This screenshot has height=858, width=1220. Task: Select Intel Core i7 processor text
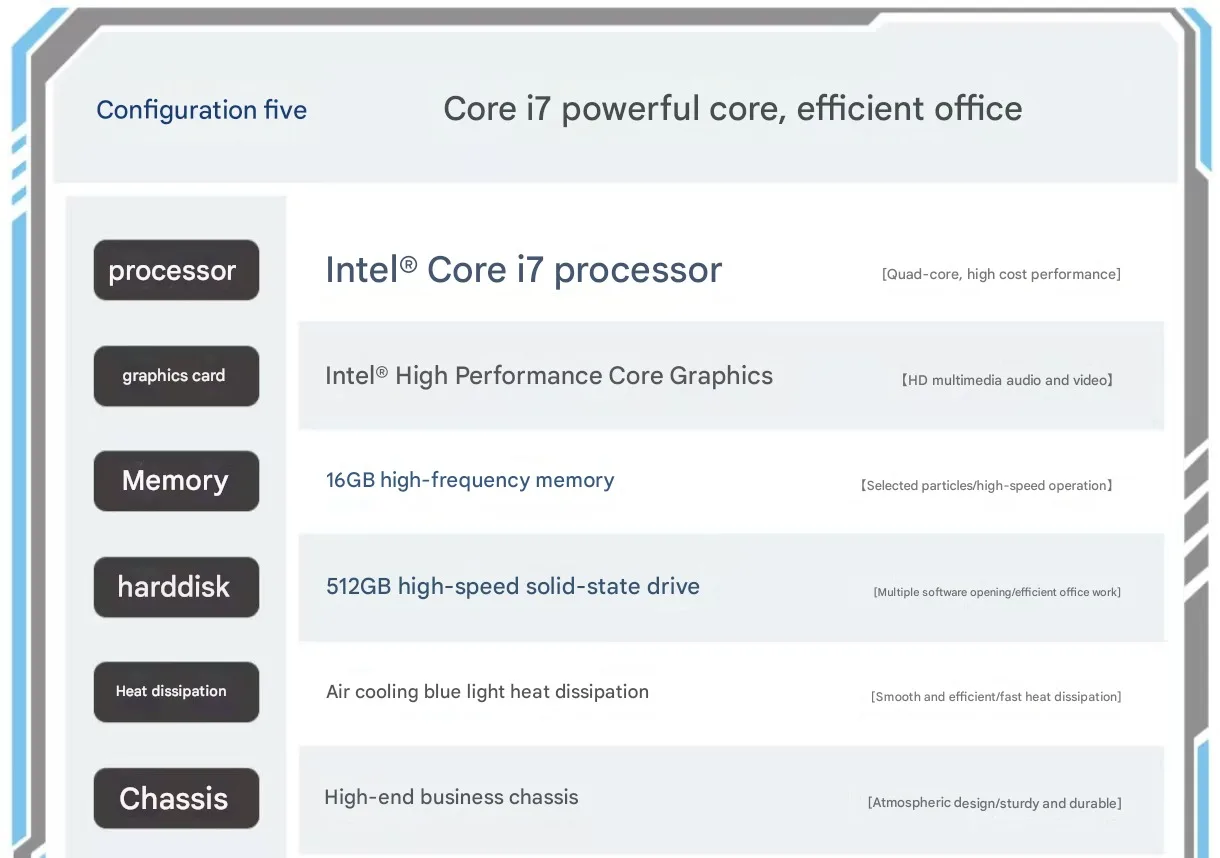(x=523, y=270)
